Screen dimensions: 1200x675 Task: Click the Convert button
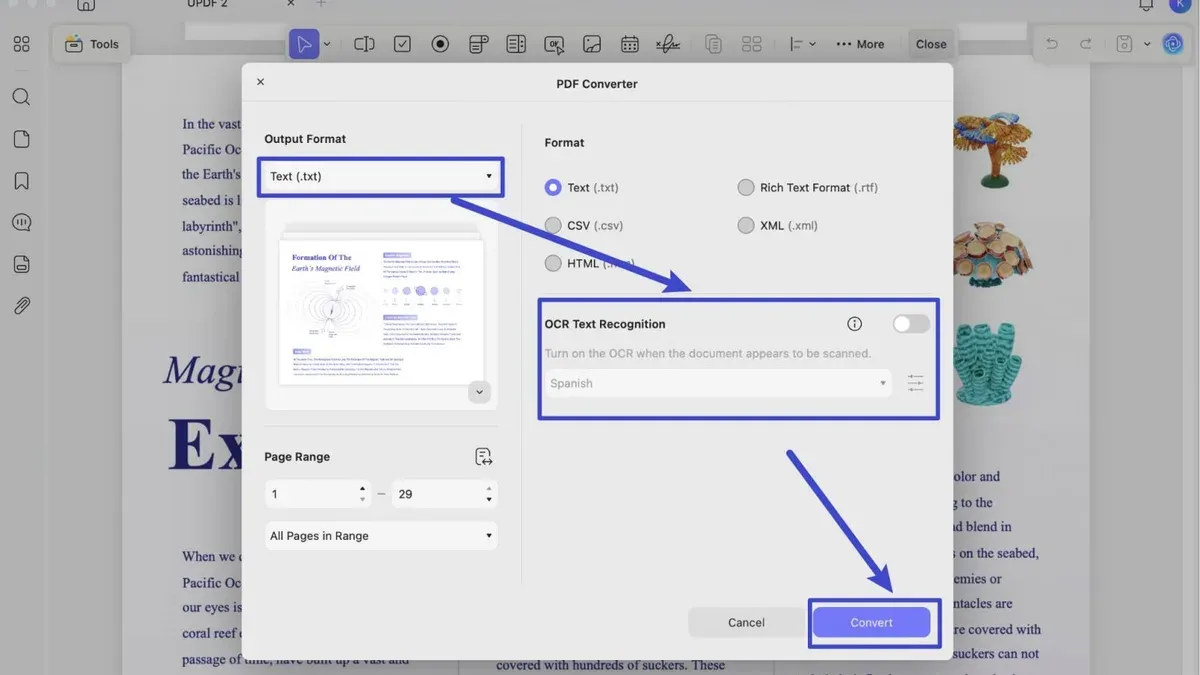pos(871,622)
